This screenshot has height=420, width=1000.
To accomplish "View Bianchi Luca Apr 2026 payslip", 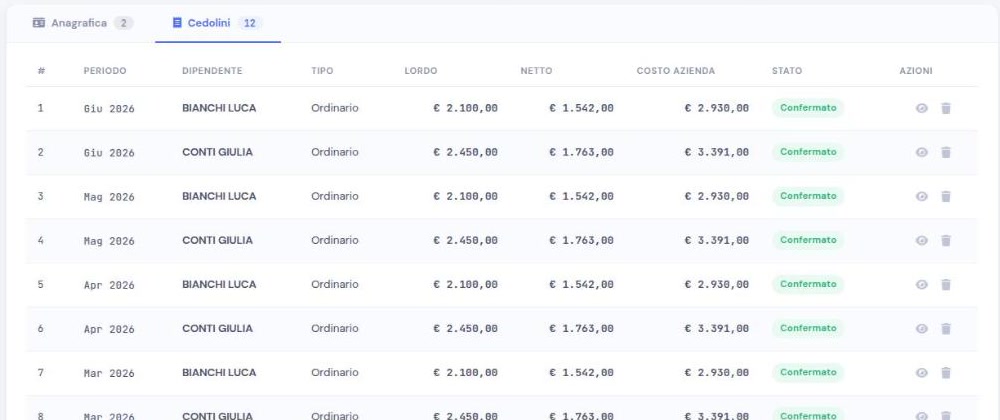I will tap(922, 284).
